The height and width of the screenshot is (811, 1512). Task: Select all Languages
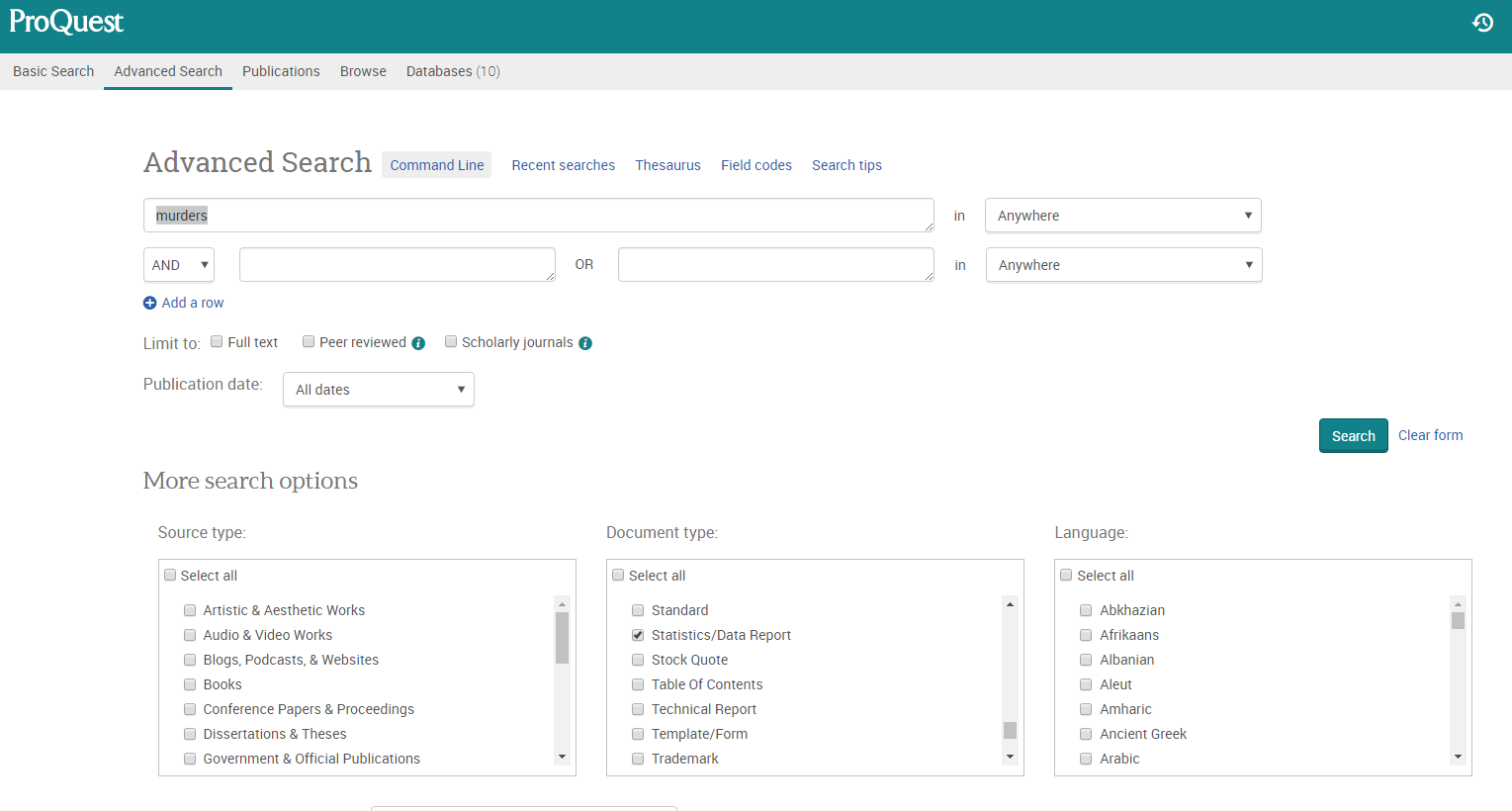click(x=1066, y=575)
